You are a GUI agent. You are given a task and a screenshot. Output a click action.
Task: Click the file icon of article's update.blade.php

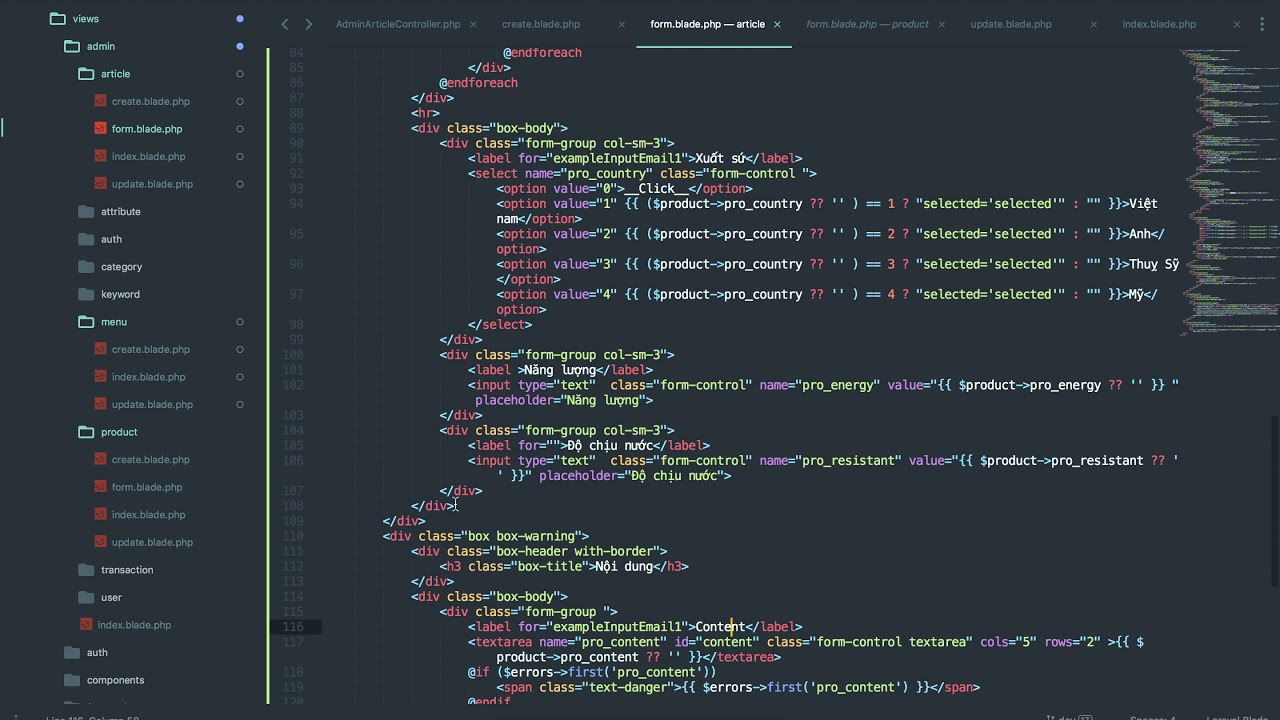(100, 184)
